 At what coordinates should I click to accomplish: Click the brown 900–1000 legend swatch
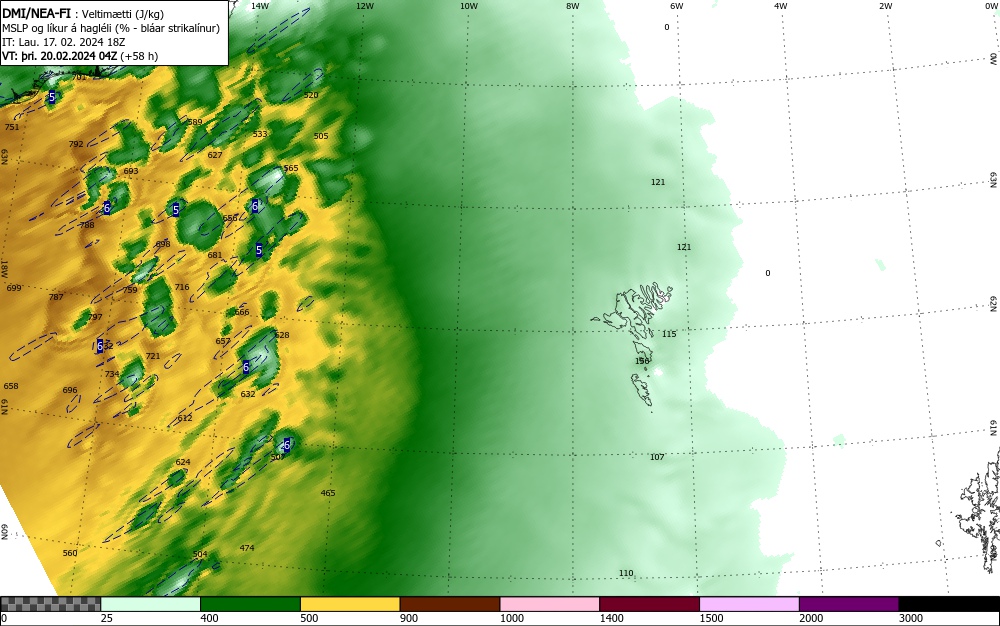pos(450,604)
